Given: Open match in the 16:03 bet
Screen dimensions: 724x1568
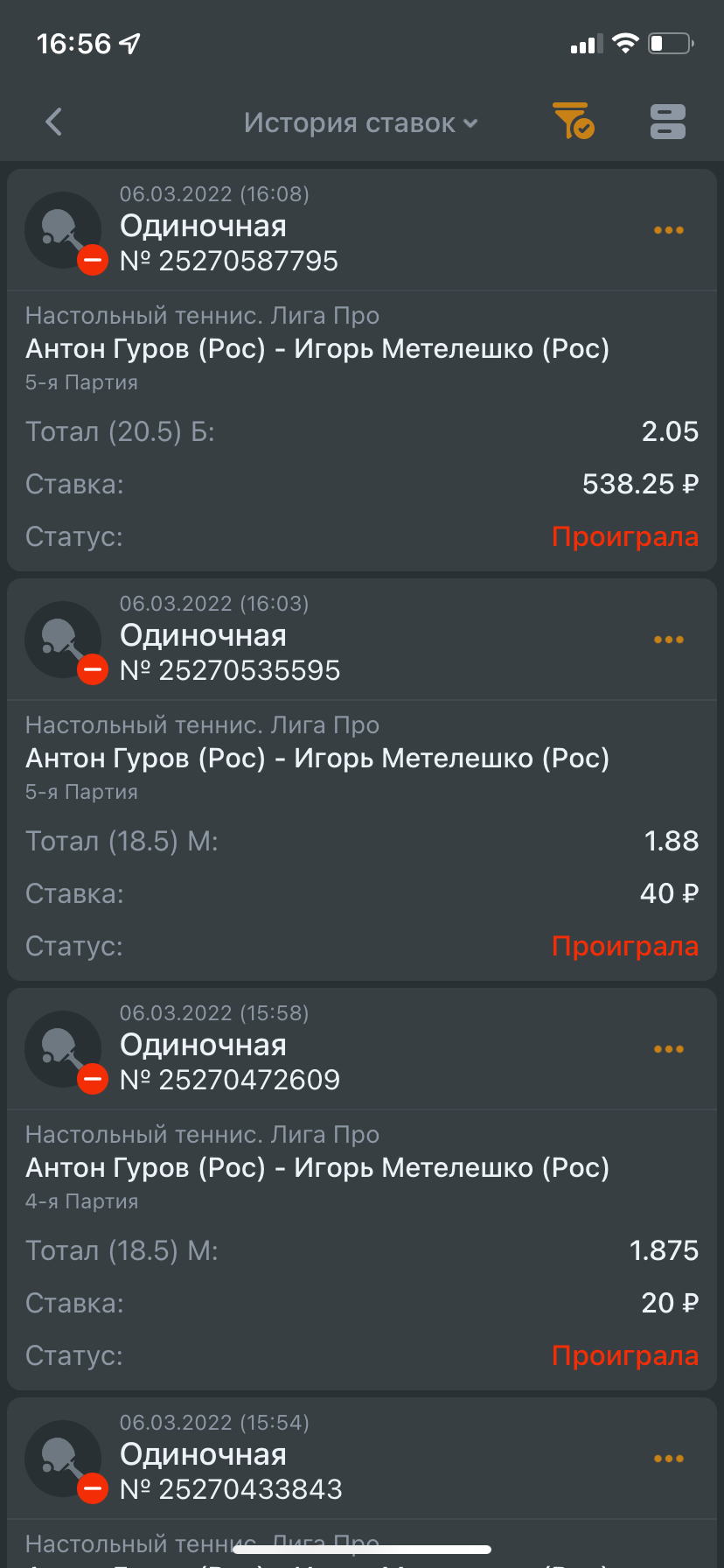Looking at the screenshot, I should click(317, 759).
